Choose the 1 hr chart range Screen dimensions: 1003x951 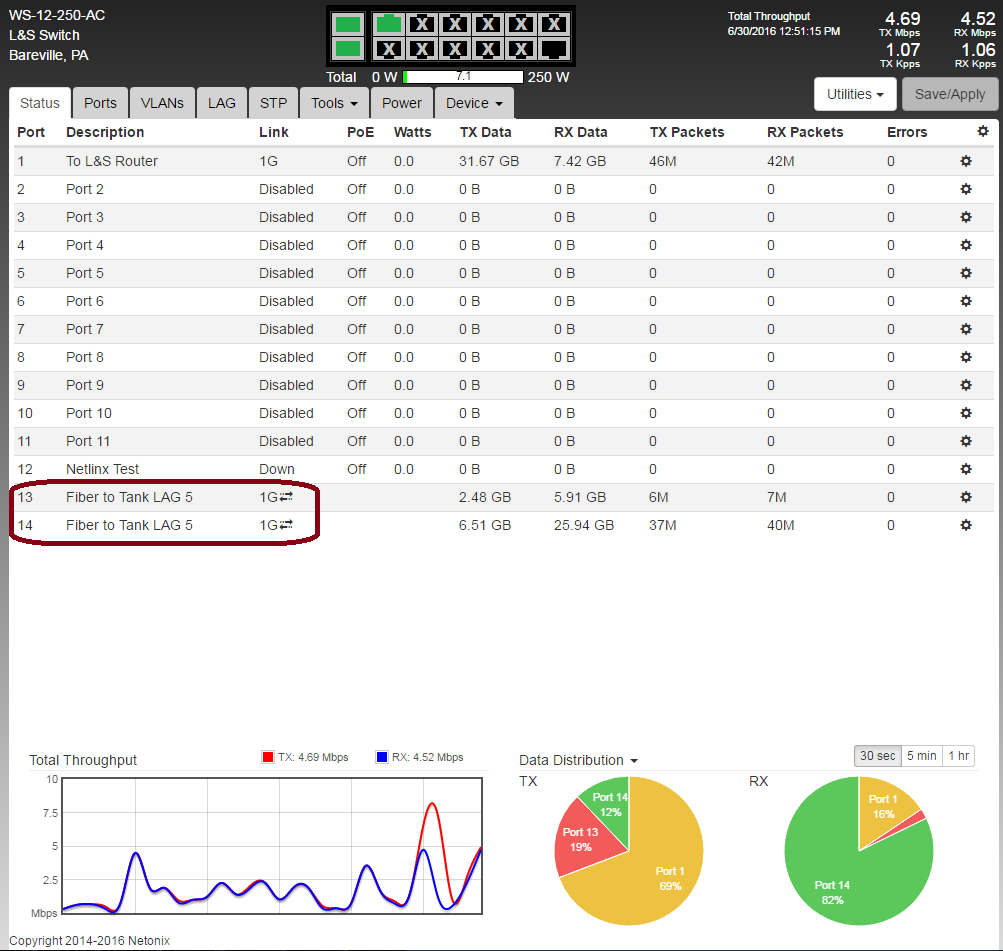[x=958, y=756]
